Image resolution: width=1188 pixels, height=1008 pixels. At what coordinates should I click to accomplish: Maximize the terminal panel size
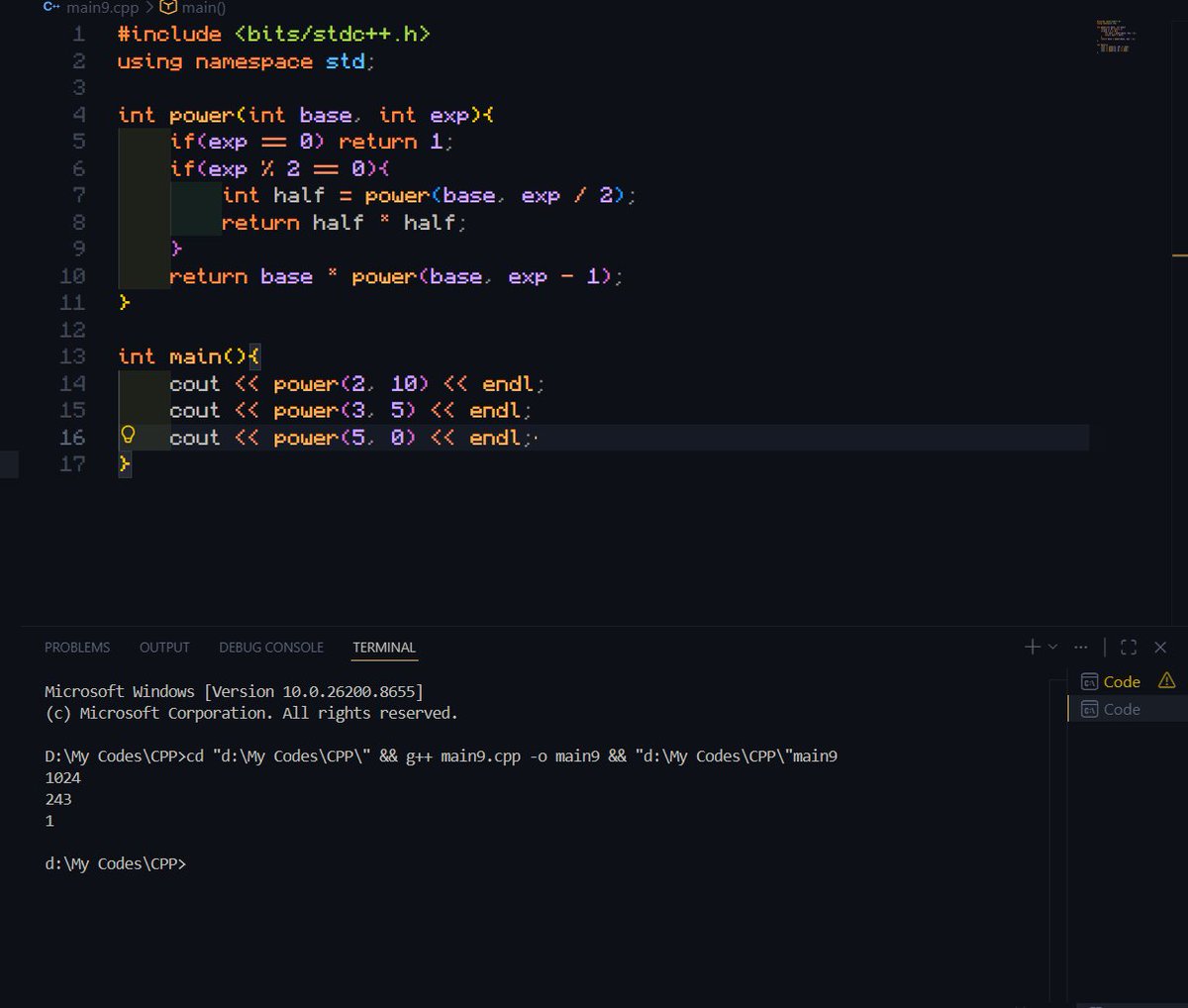1129,647
